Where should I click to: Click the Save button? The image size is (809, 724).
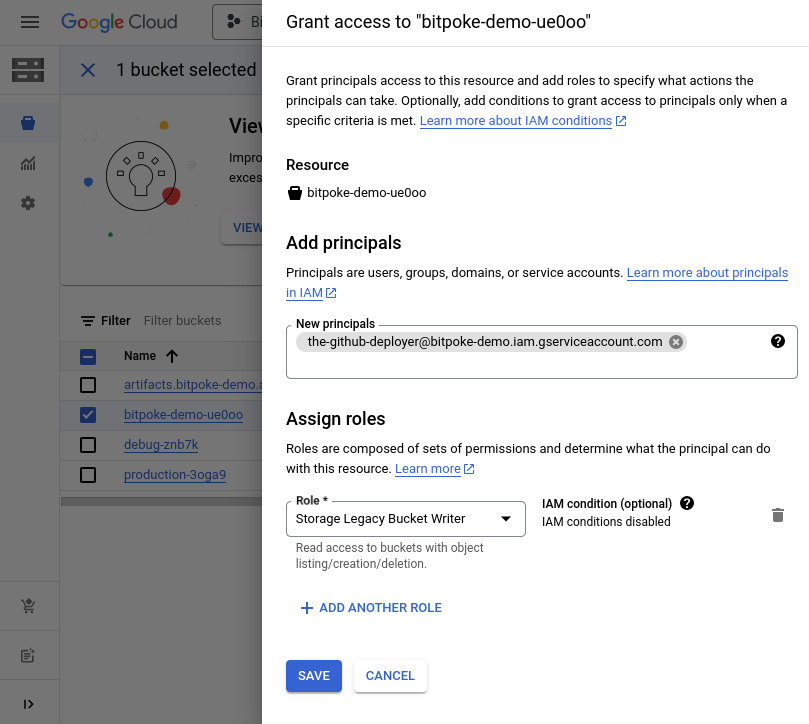pos(313,676)
